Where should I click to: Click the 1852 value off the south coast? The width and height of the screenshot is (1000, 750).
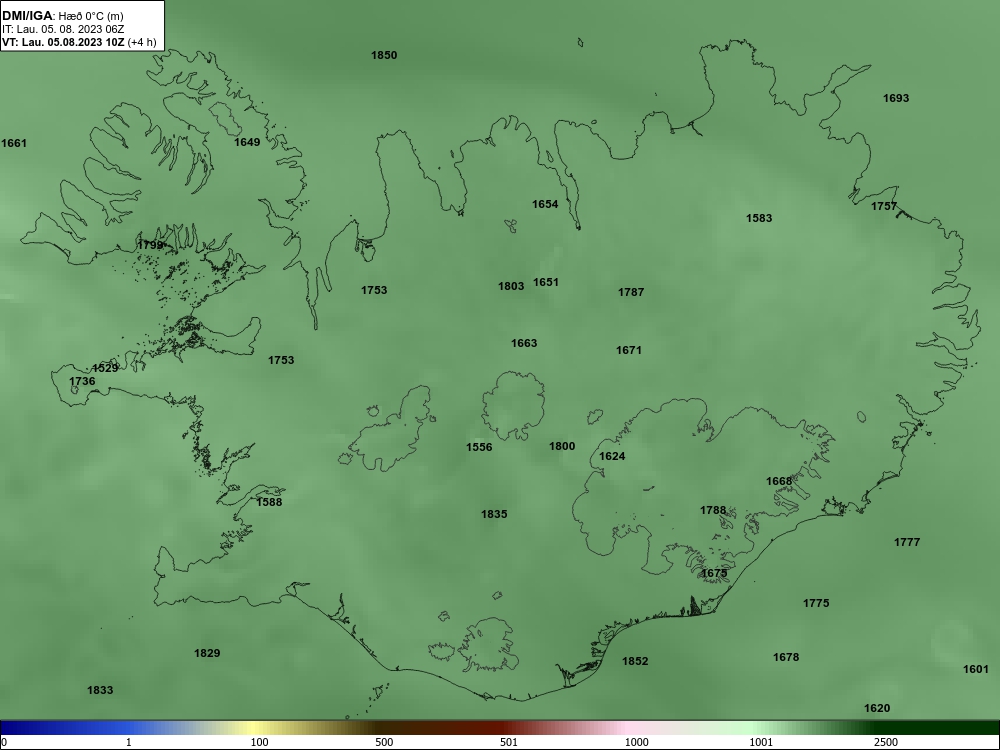[x=635, y=661]
